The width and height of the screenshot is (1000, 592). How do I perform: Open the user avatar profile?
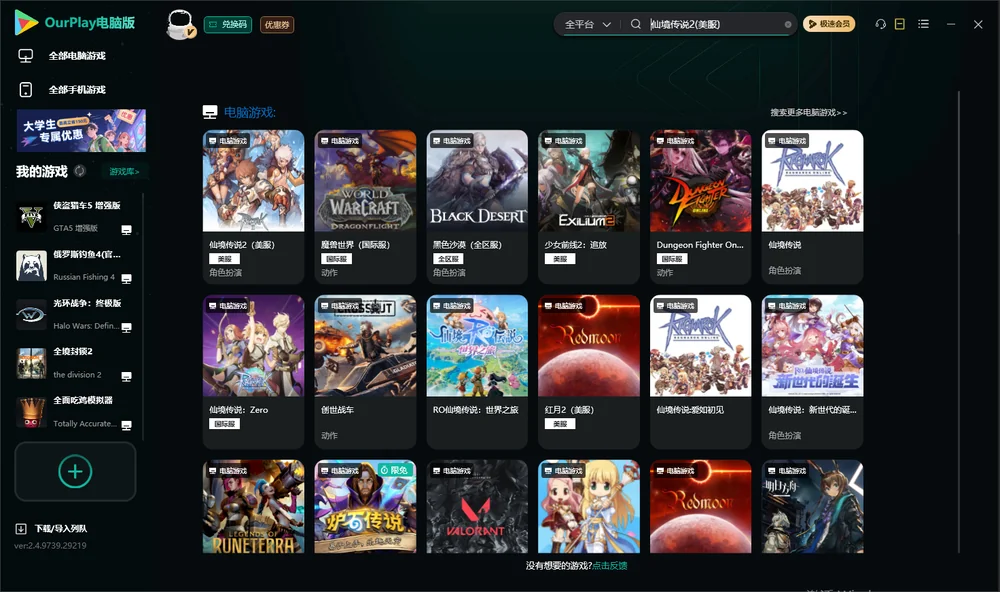180,24
